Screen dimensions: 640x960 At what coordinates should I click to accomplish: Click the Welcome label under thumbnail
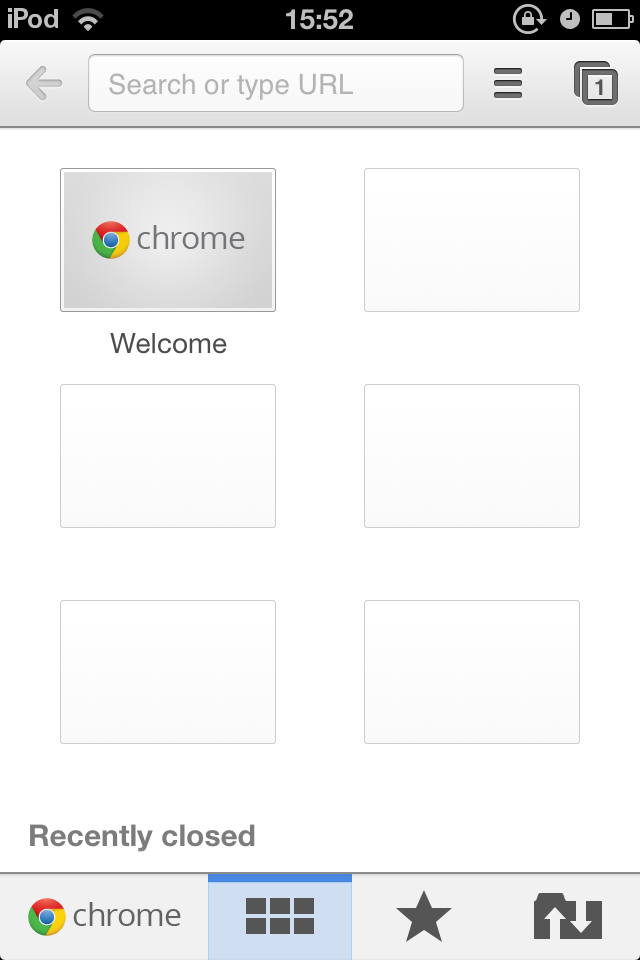click(168, 343)
